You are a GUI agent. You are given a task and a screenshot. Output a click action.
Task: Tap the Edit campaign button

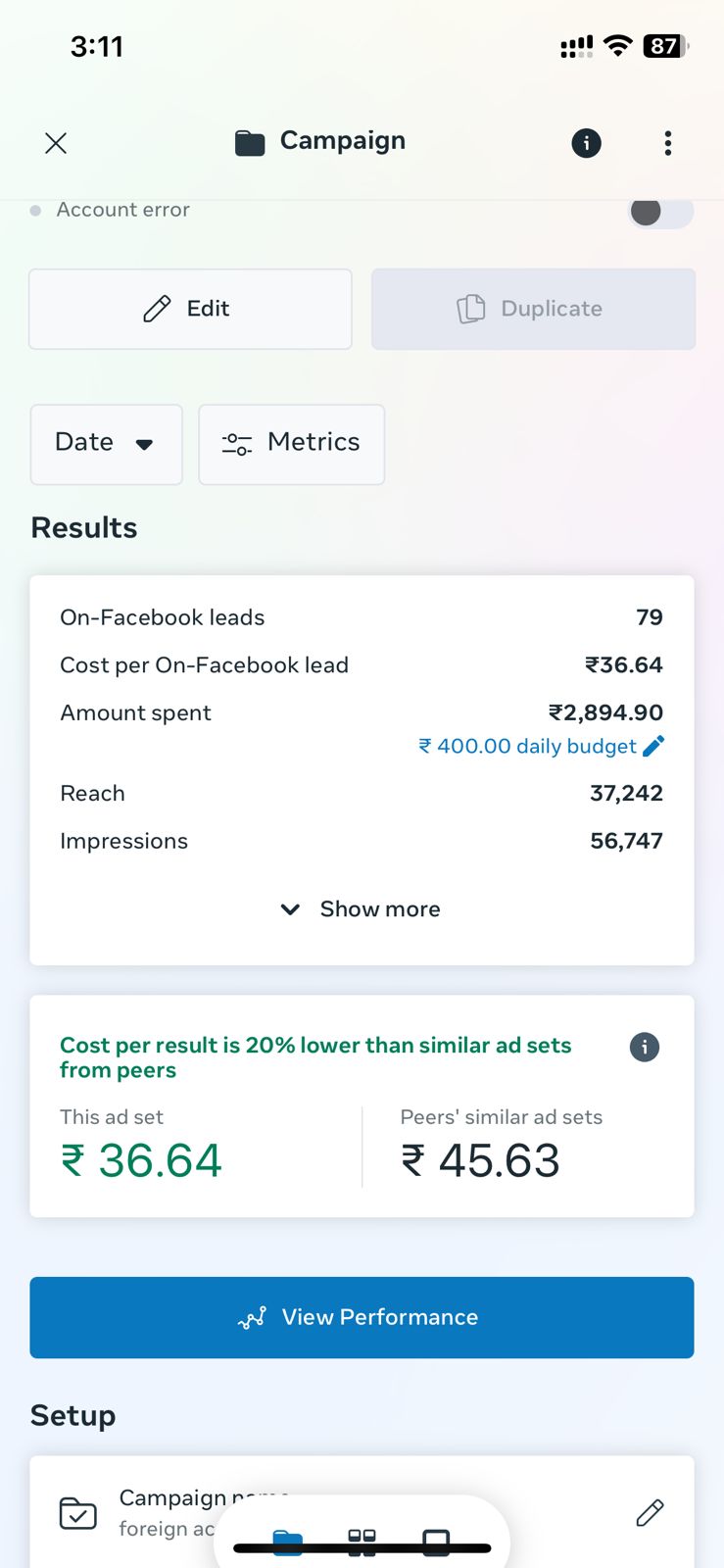[190, 309]
